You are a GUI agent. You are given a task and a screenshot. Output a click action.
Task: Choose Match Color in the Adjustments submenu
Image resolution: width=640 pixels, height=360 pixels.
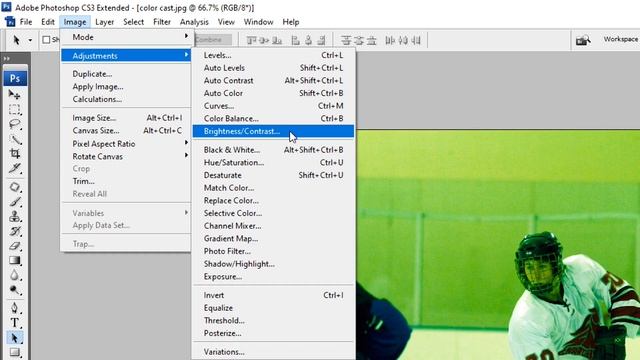click(273, 188)
